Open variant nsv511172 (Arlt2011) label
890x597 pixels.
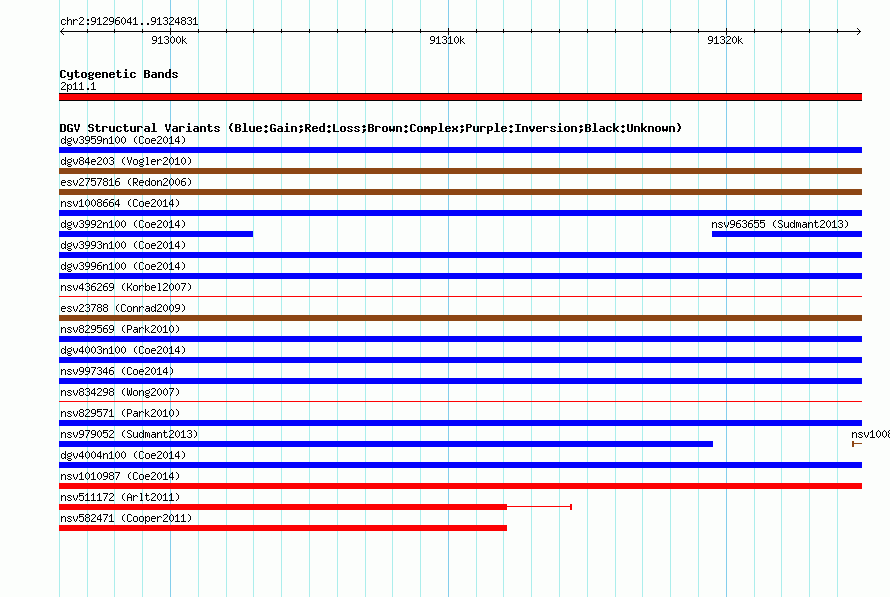[120, 497]
